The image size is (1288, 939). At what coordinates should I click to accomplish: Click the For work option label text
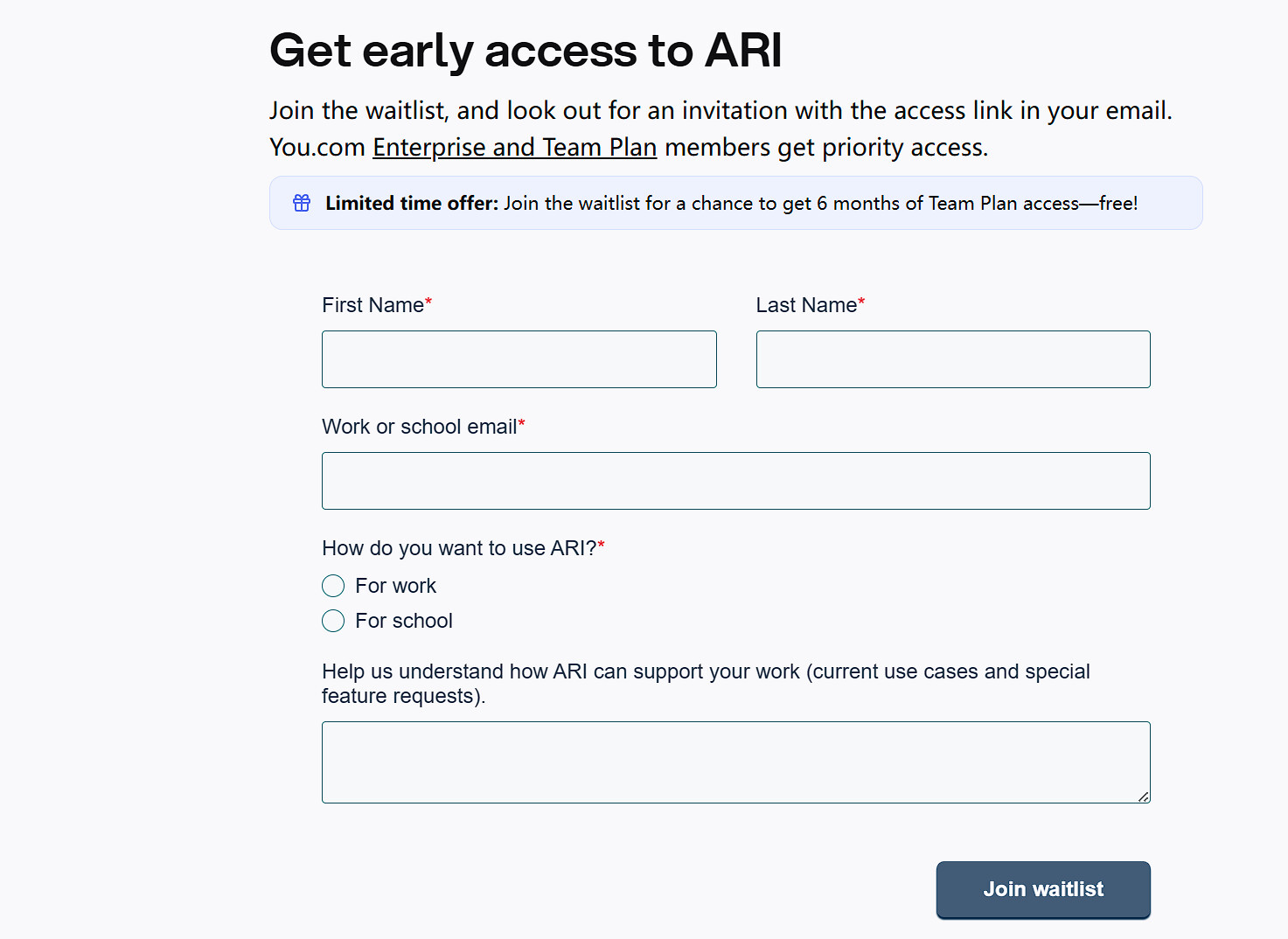[x=395, y=586]
